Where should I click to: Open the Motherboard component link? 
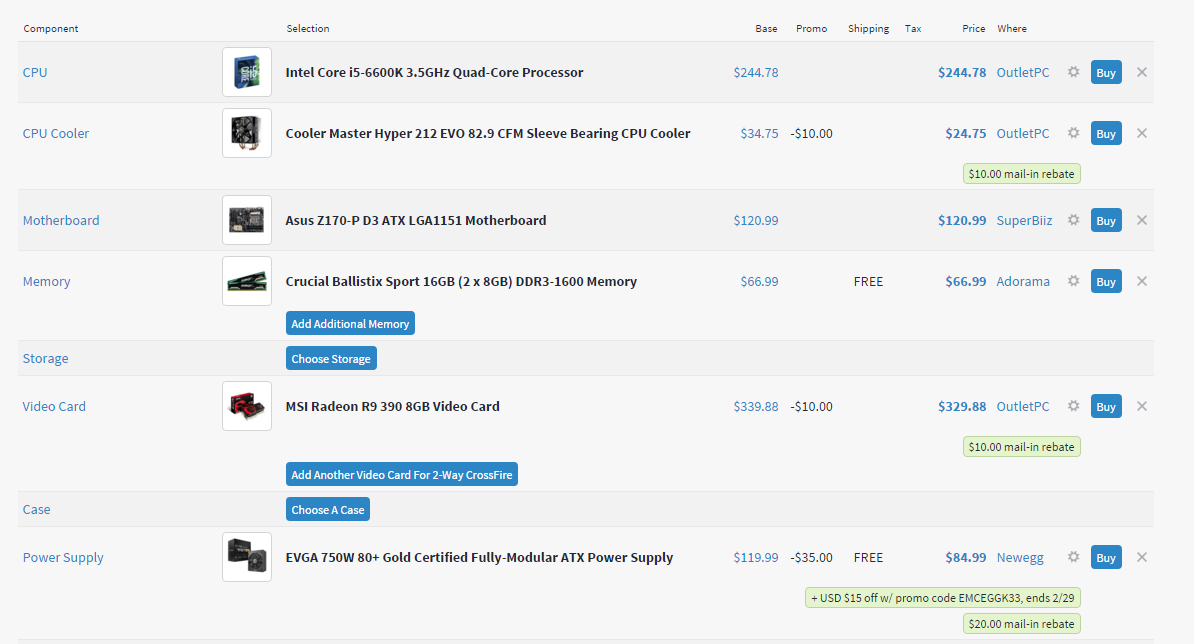click(x=61, y=220)
